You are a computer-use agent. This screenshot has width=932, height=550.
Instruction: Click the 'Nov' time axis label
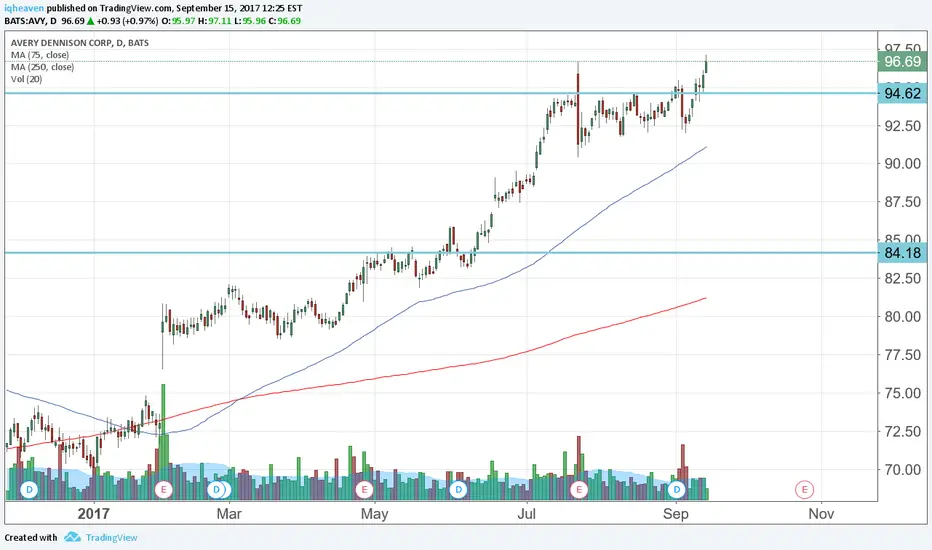[x=821, y=513]
